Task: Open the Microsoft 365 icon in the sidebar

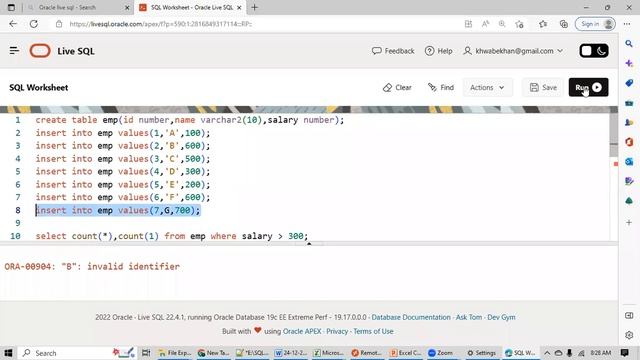Action: (629, 142)
